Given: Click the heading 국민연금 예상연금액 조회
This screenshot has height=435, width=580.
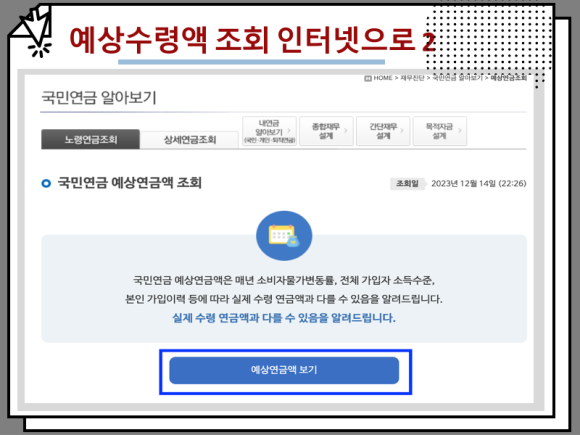Looking at the screenshot, I should tap(129, 183).
